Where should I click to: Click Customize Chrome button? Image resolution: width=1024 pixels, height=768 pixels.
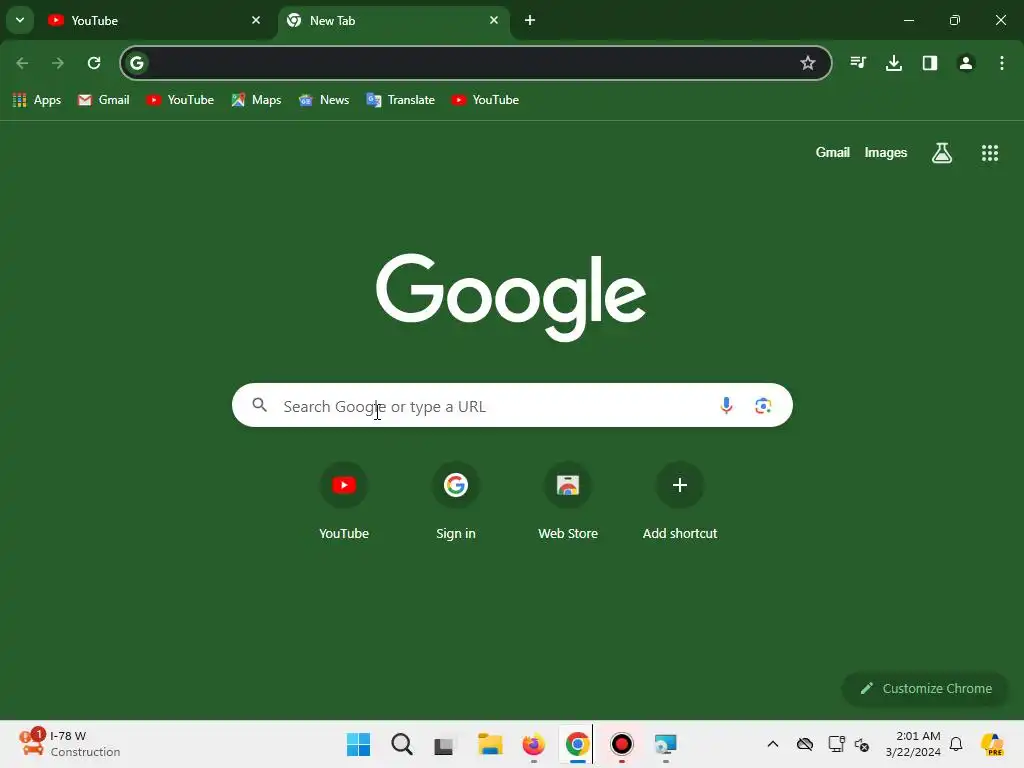[925, 688]
